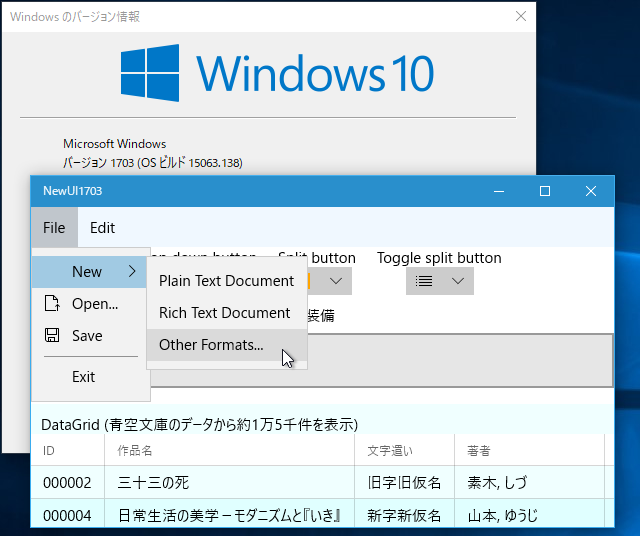Click Open... in File menu

(89, 304)
